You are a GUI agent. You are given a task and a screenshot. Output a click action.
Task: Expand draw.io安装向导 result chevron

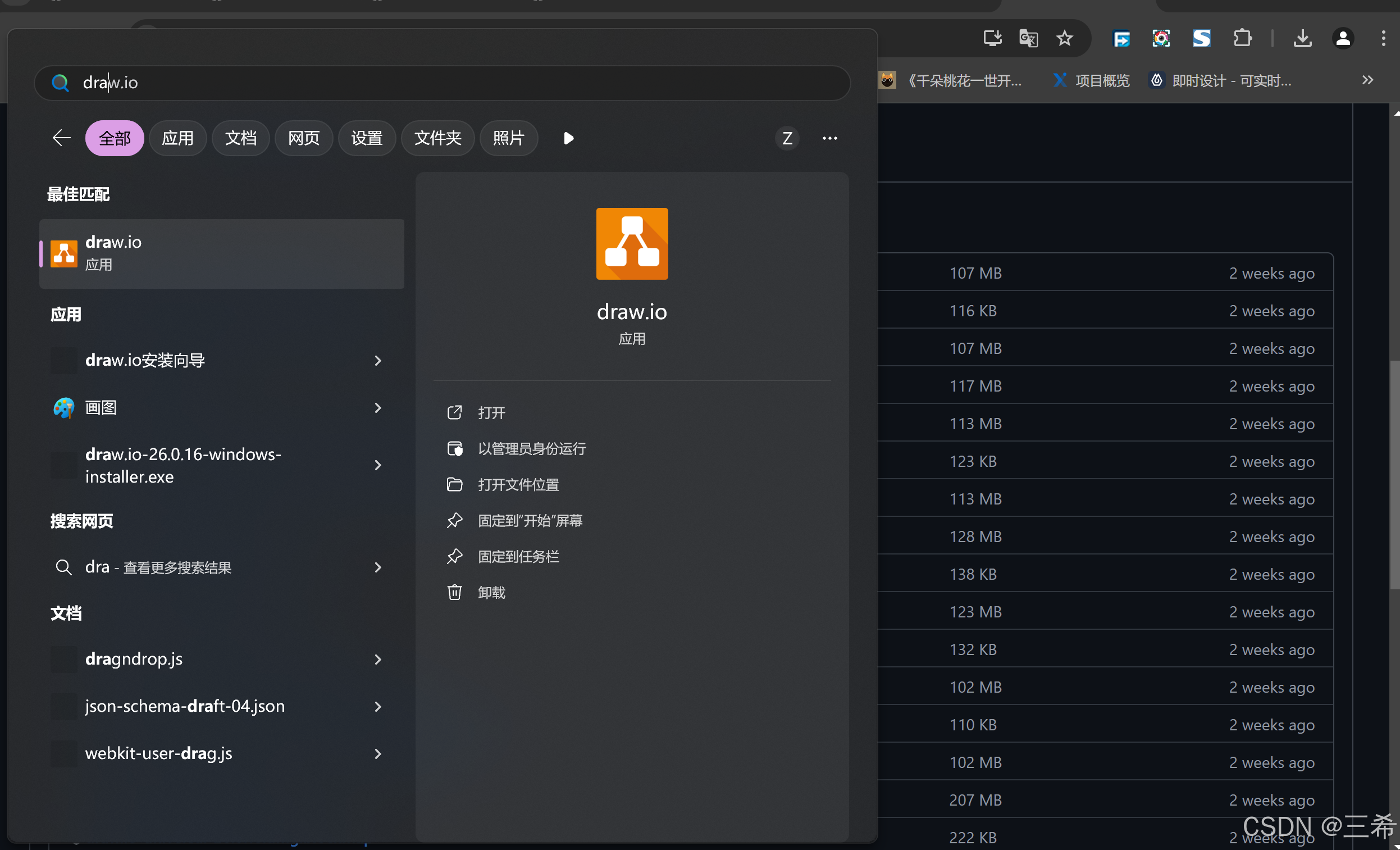(x=377, y=361)
